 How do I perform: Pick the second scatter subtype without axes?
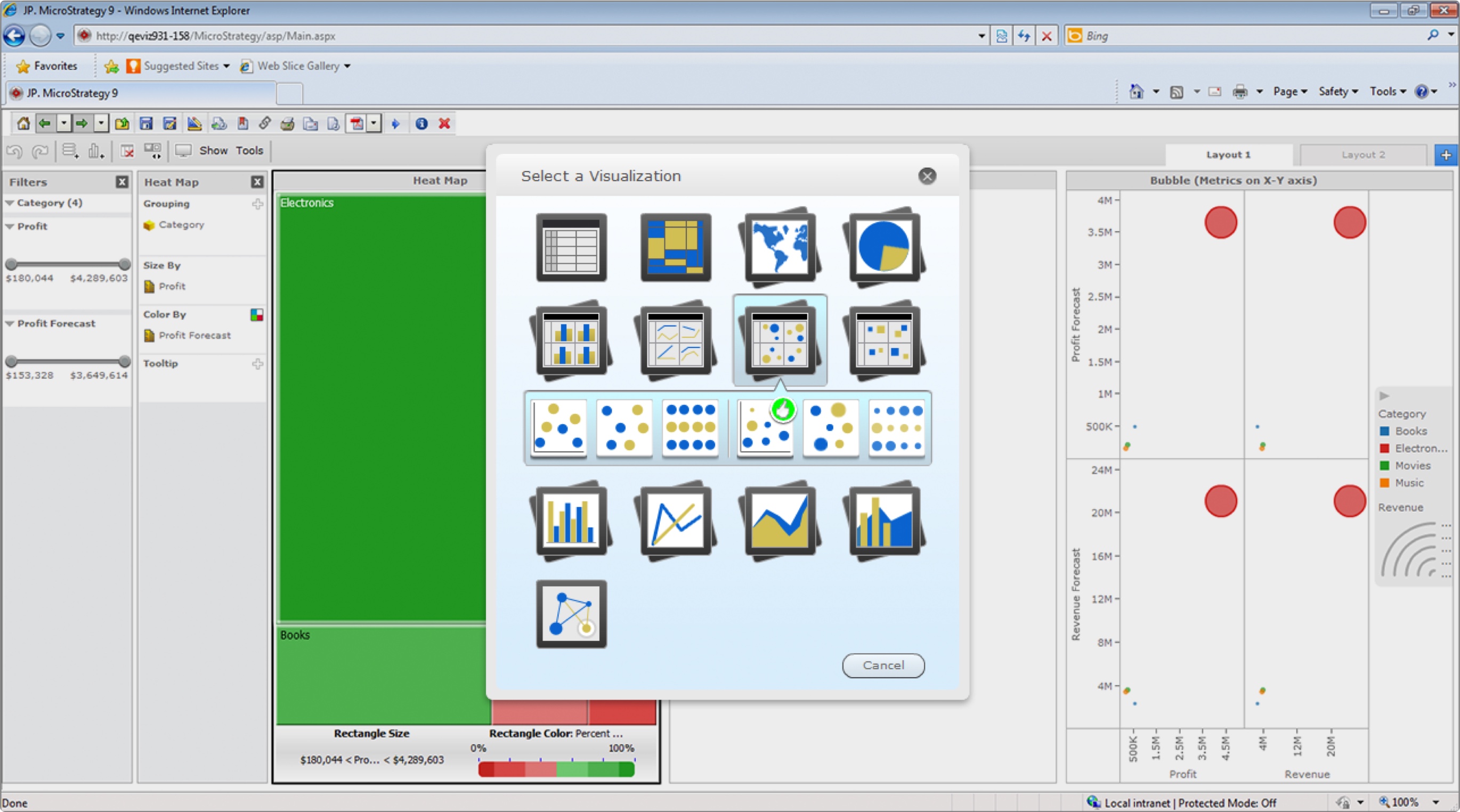click(624, 428)
